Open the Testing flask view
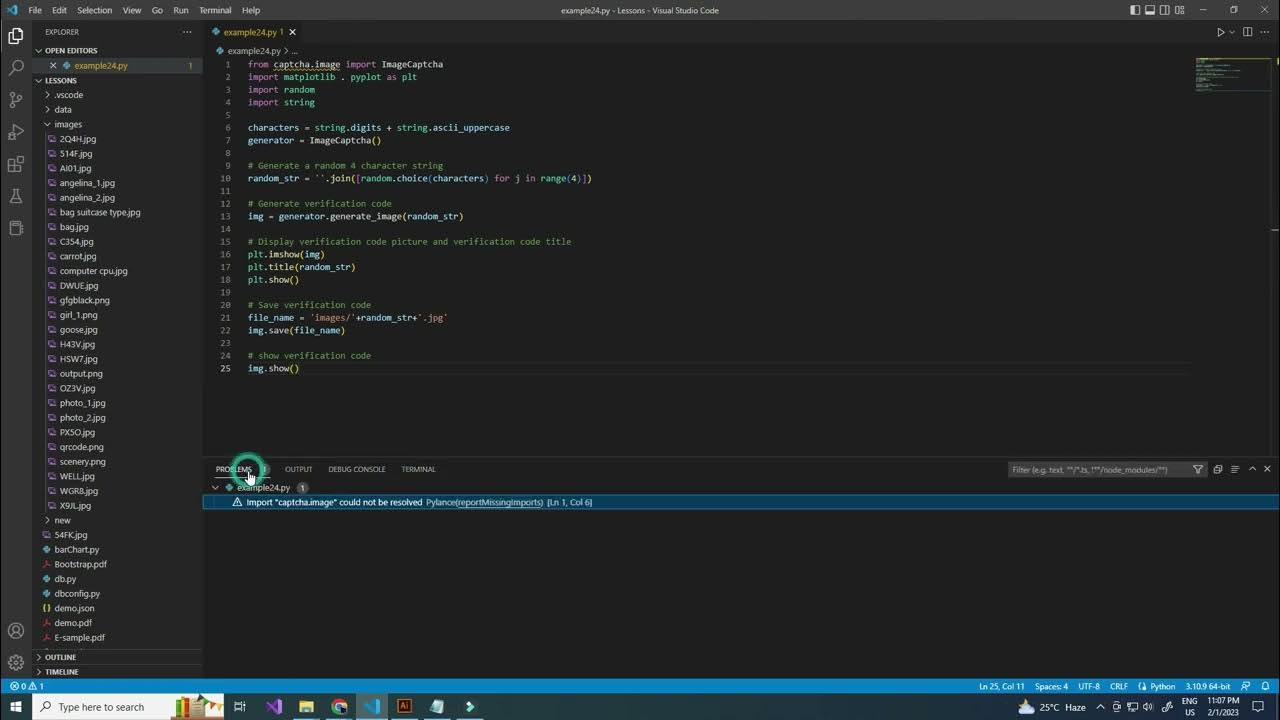Image resolution: width=1280 pixels, height=720 pixels. click(15, 196)
